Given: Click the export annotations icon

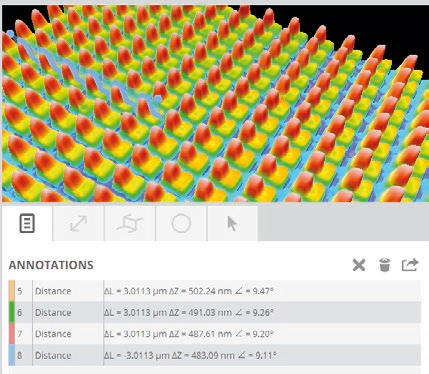Looking at the screenshot, I should point(410,265).
